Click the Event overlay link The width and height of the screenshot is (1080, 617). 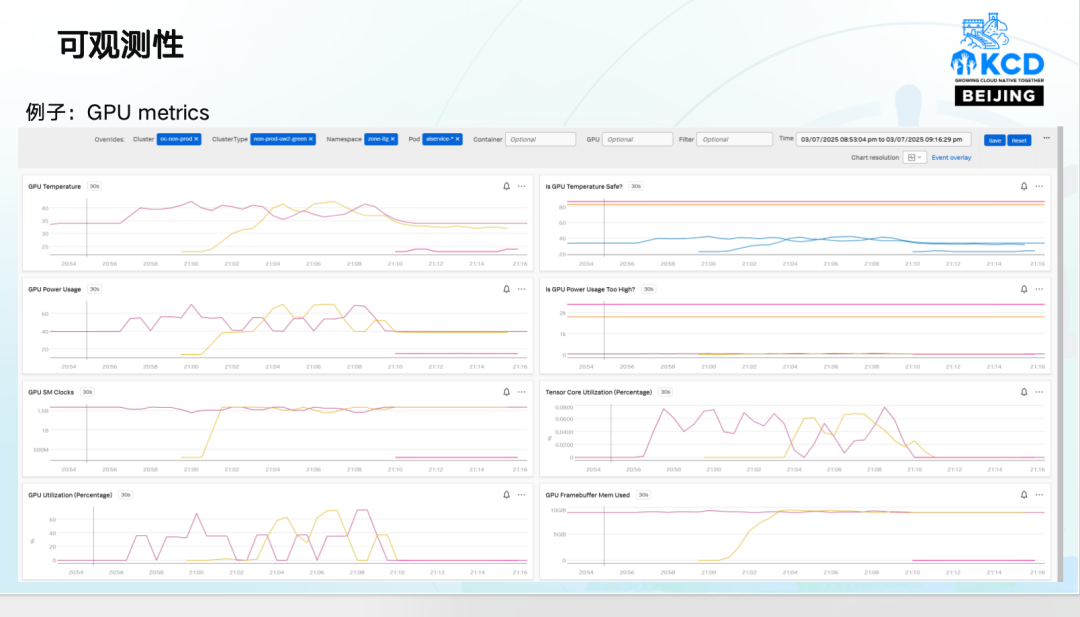click(951, 158)
